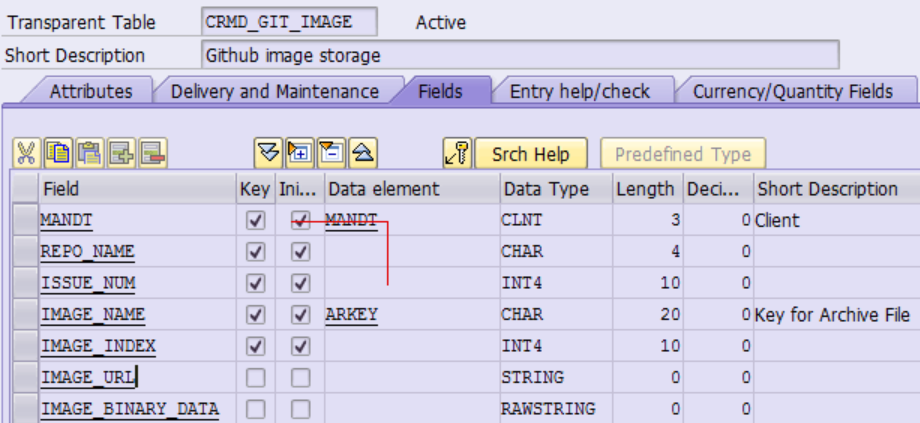
Task: Click the IMAGE_INDEX field name cell
Action: pyautogui.click(x=137, y=346)
